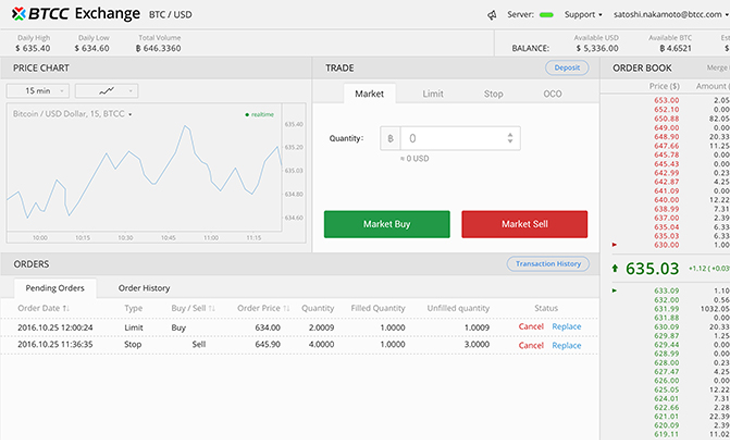Select ask price 635.04 in order book

[666, 227]
